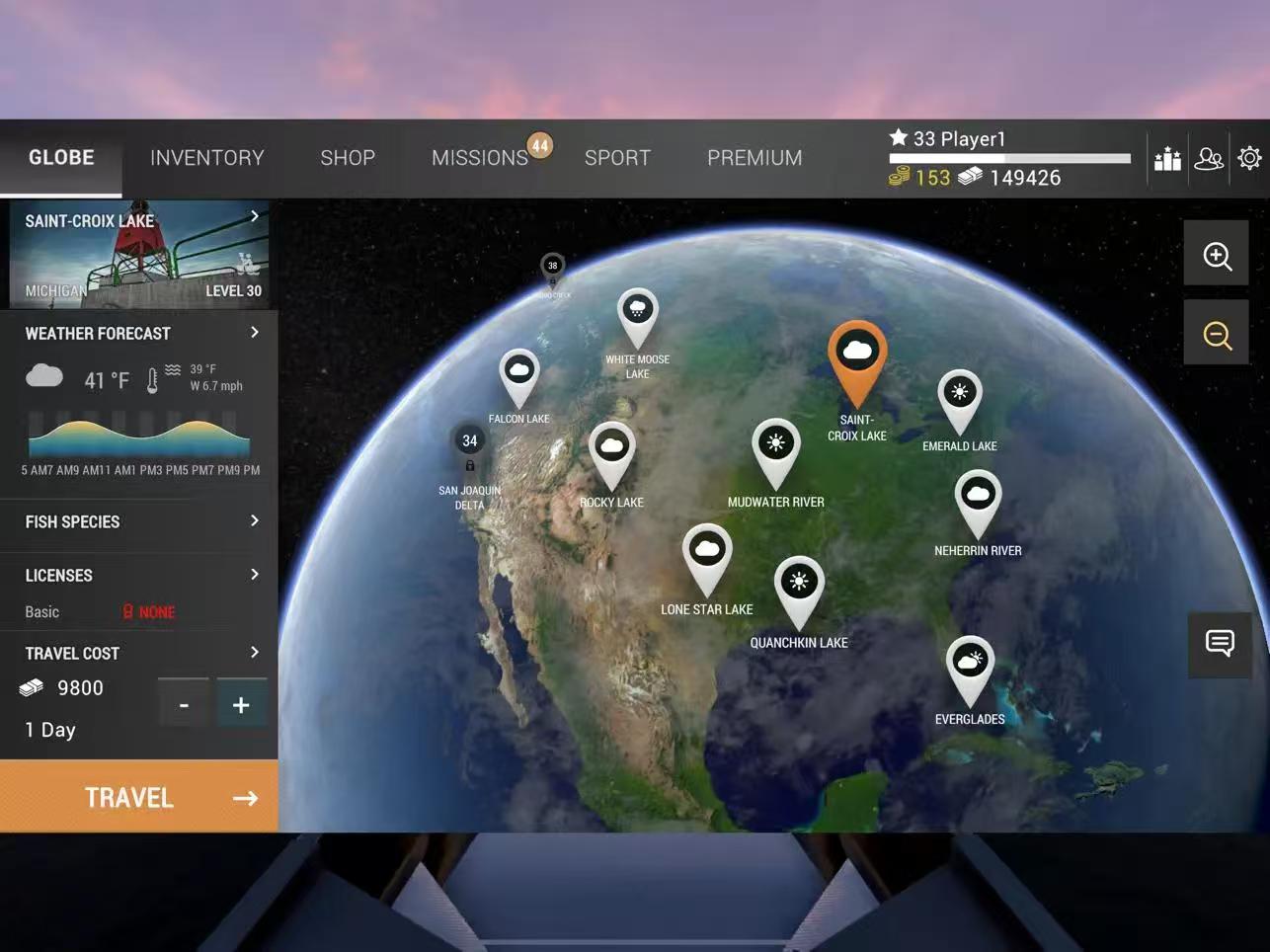This screenshot has width=1270, height=952.
Task: Click the locked San Joaquin Delta marker
Action: [x=470, y=444]
